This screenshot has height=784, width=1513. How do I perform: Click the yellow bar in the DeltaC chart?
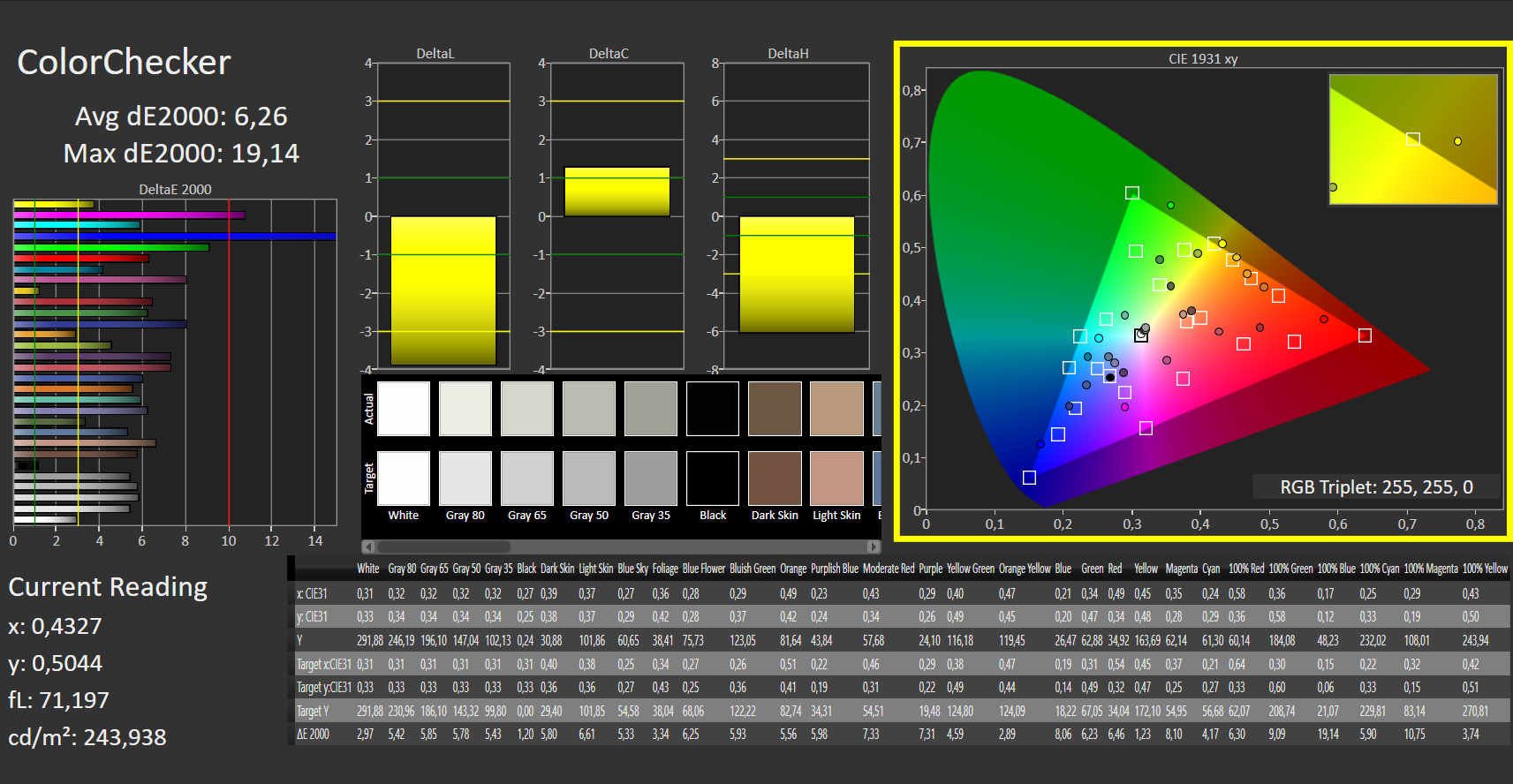pyautogui.click(x=617, y=192)
